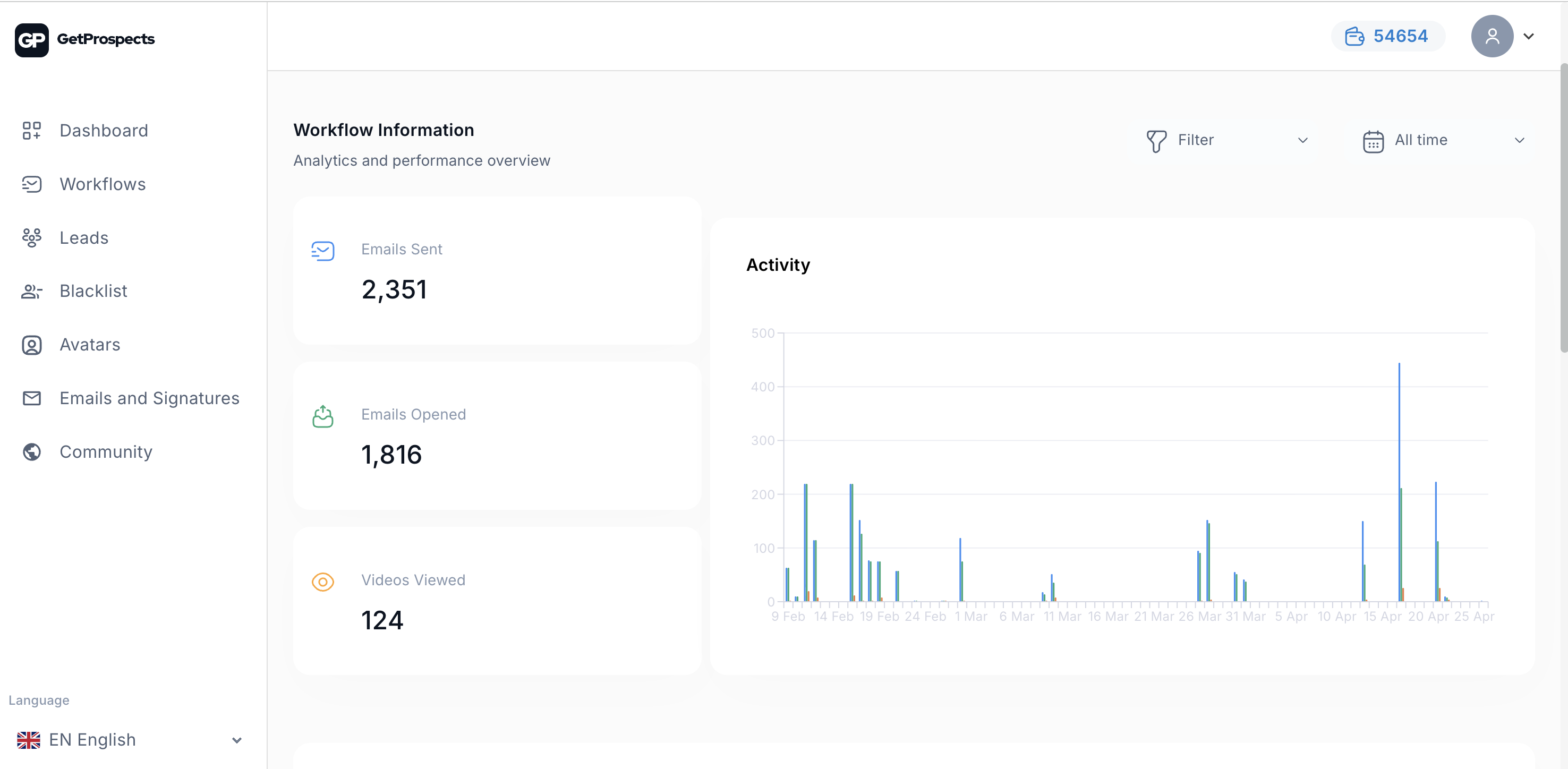Open the Dashboard section via its grid icon
This screenshot has height=769, width=1568.
(x=32, y=130)
